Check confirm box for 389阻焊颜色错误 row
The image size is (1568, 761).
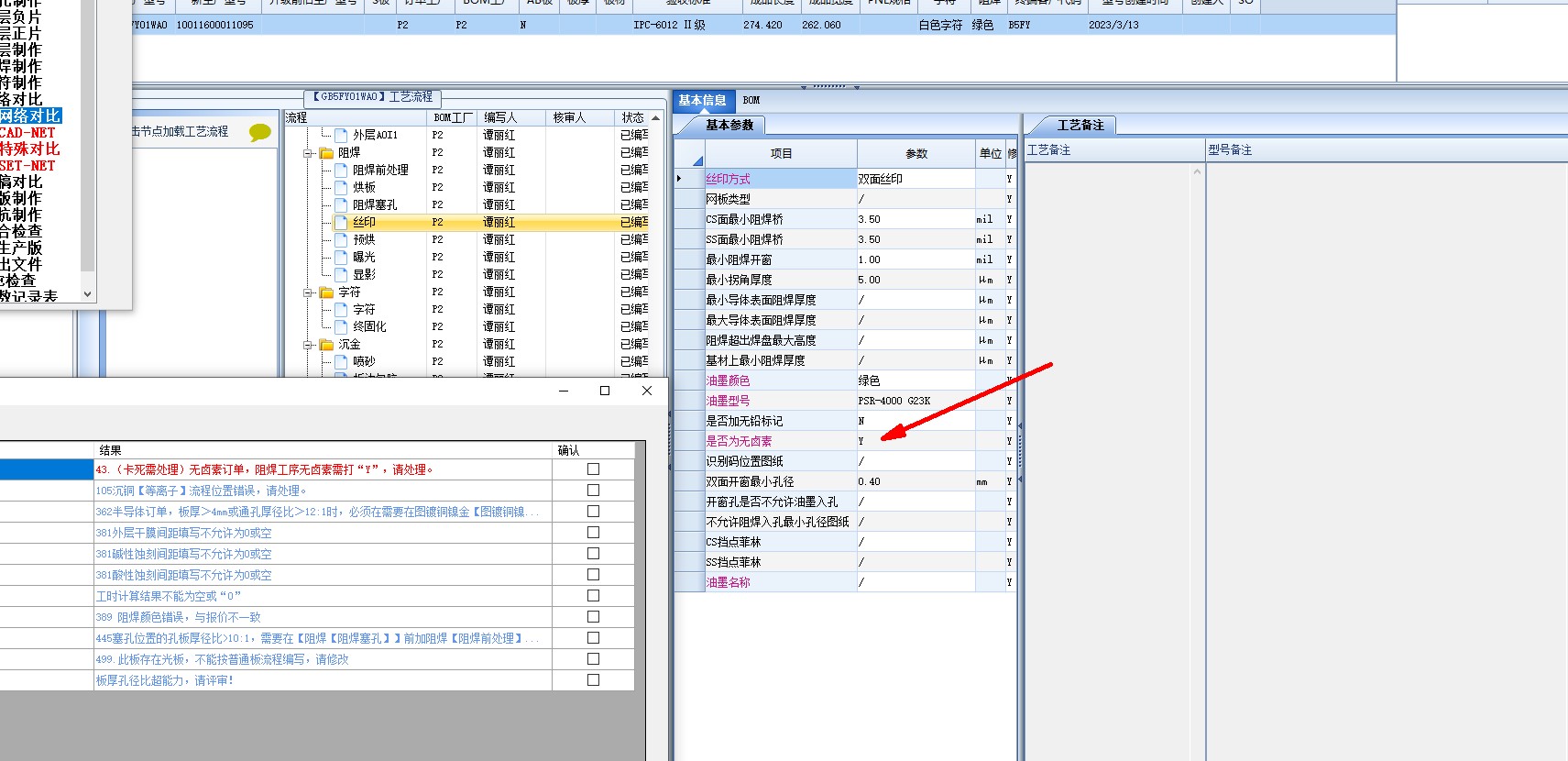pyautogui.click(x=593, y=616)
